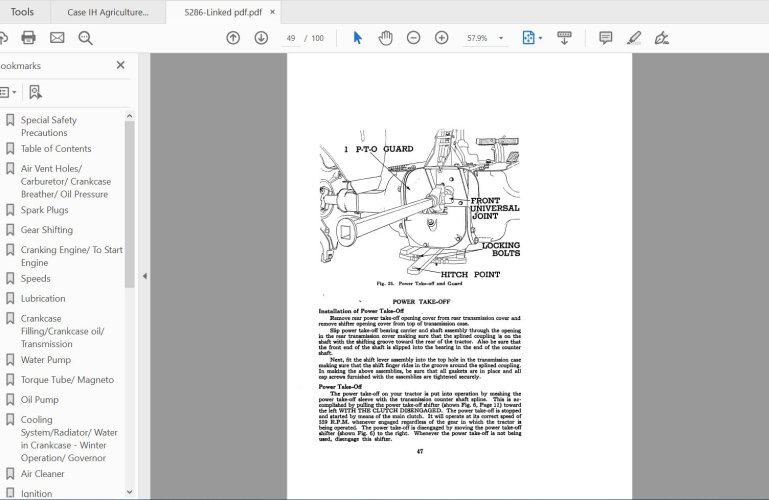Expand fit page options arrow

[540, 38]
